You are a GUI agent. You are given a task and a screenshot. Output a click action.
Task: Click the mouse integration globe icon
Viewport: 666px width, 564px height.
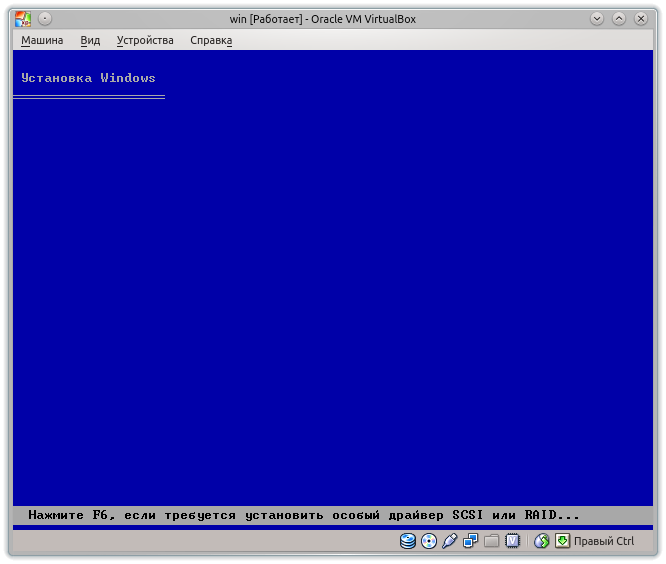point(542,541)
